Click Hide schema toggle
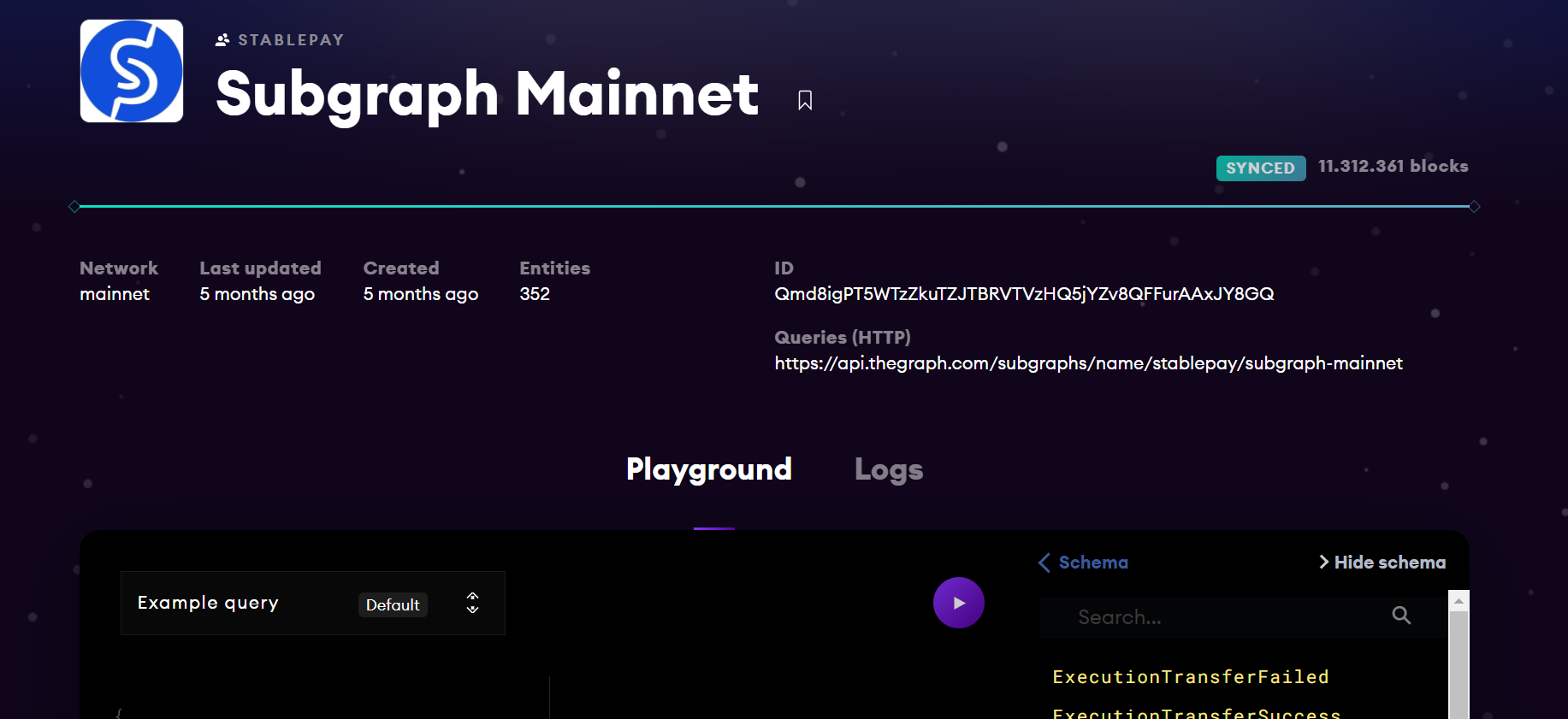The height and width of the screenshot is (719, 1568). (1382, 563)
